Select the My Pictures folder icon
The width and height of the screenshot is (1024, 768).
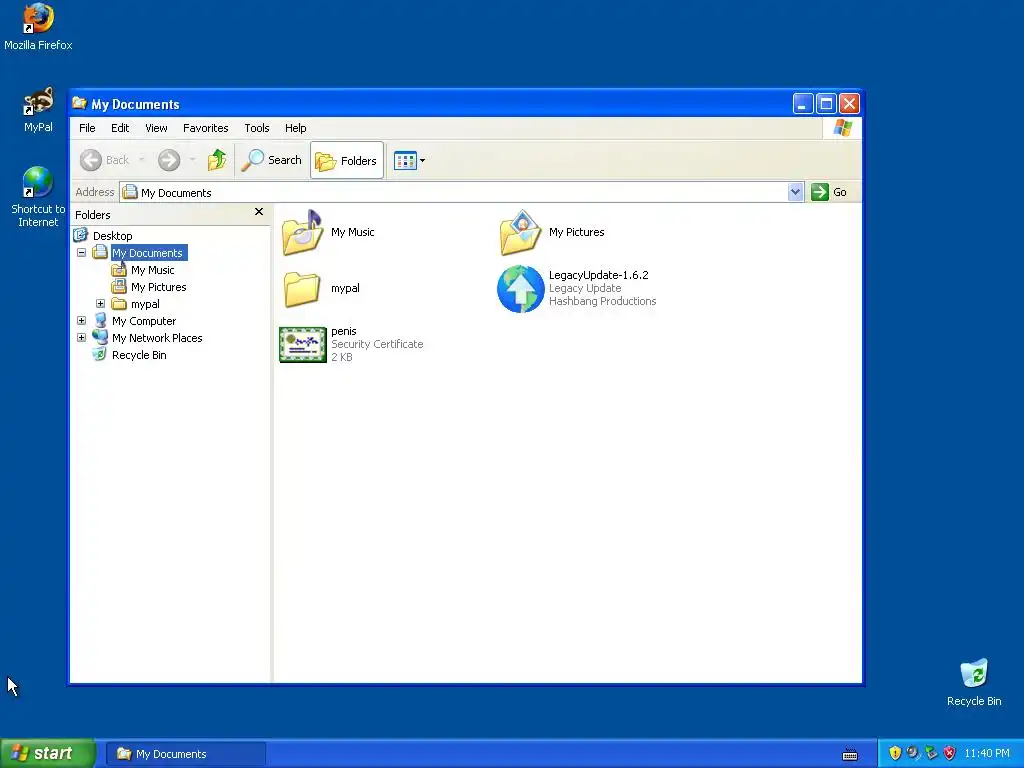coord(520,232)
